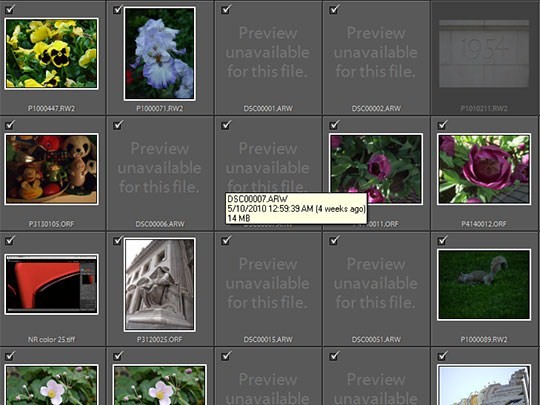Select the dimmed 1954 stone thumbnail
The image size is (540, 405).
[484, 54]
